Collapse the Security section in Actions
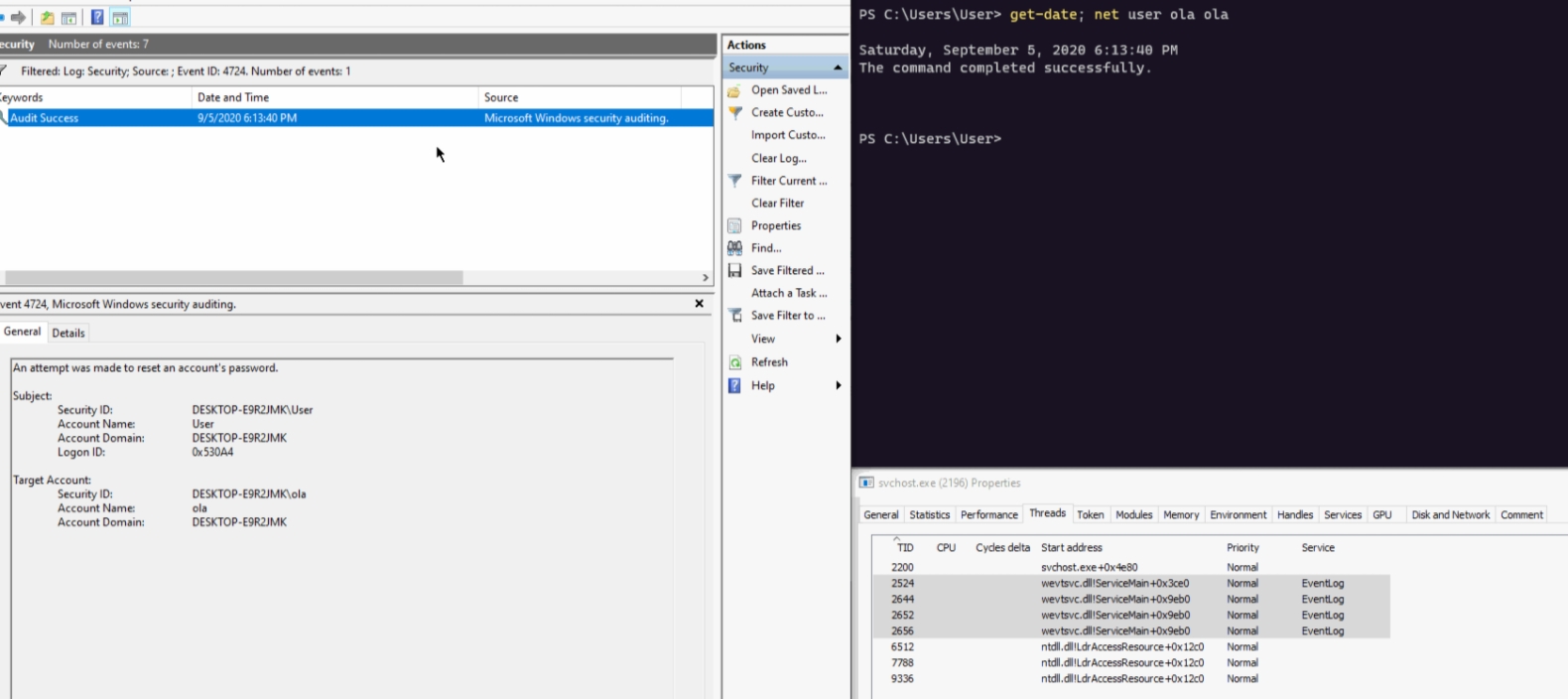 [x=838, y=68]
